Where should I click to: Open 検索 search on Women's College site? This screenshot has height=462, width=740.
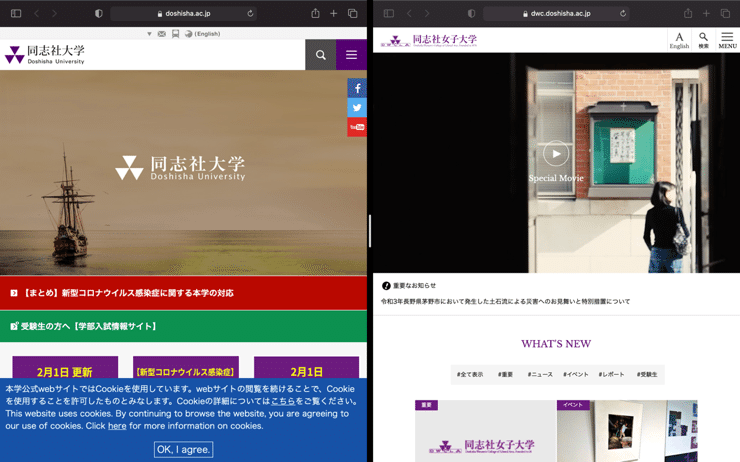[x=703, y=41]
